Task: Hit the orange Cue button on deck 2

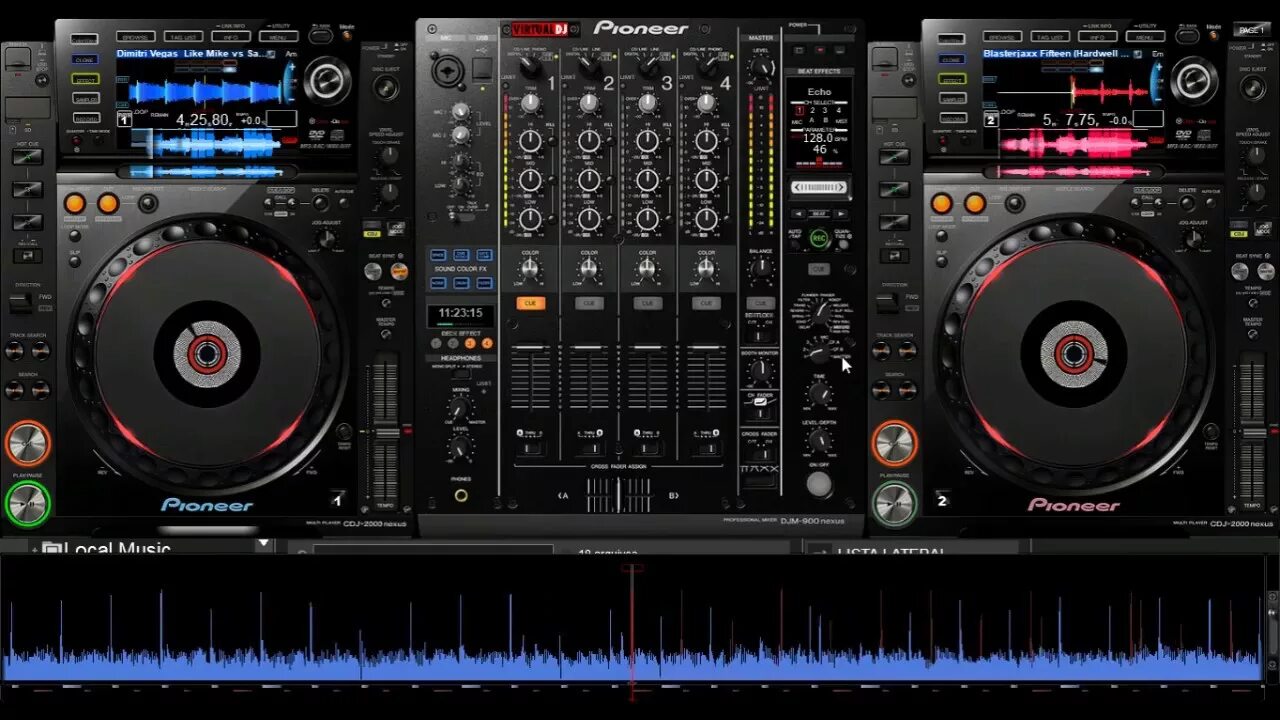Action: pos(894,443)
